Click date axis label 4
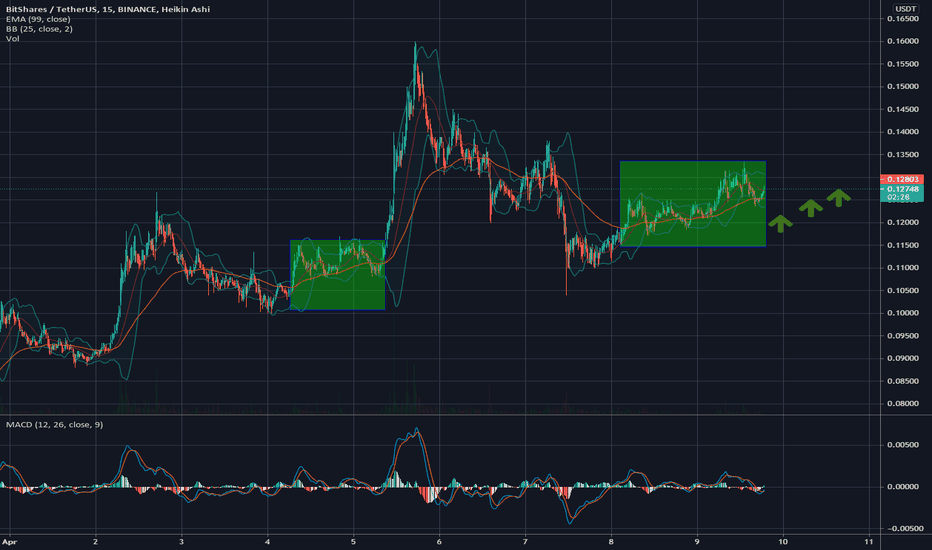The width and height of the screenshot is (932, 550). coord(267,542)
